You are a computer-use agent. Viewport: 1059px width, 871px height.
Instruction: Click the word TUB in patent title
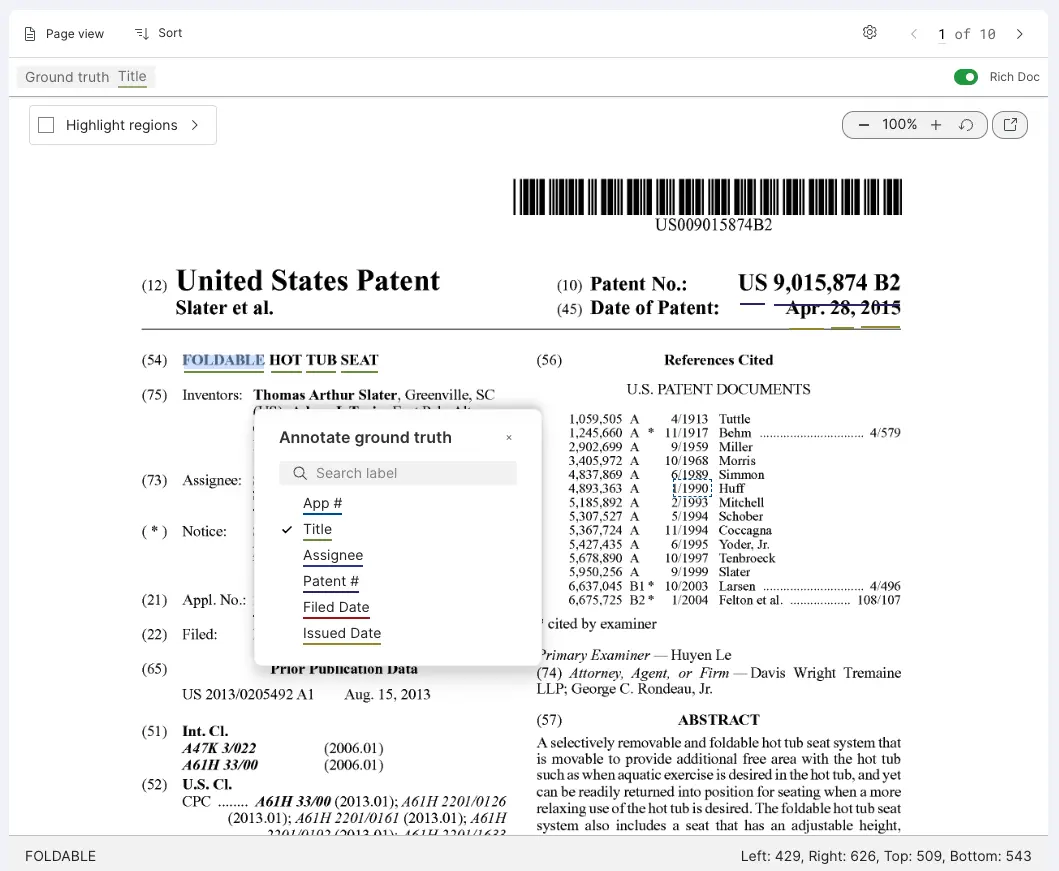pyautogui.click(x=321, y=360)
